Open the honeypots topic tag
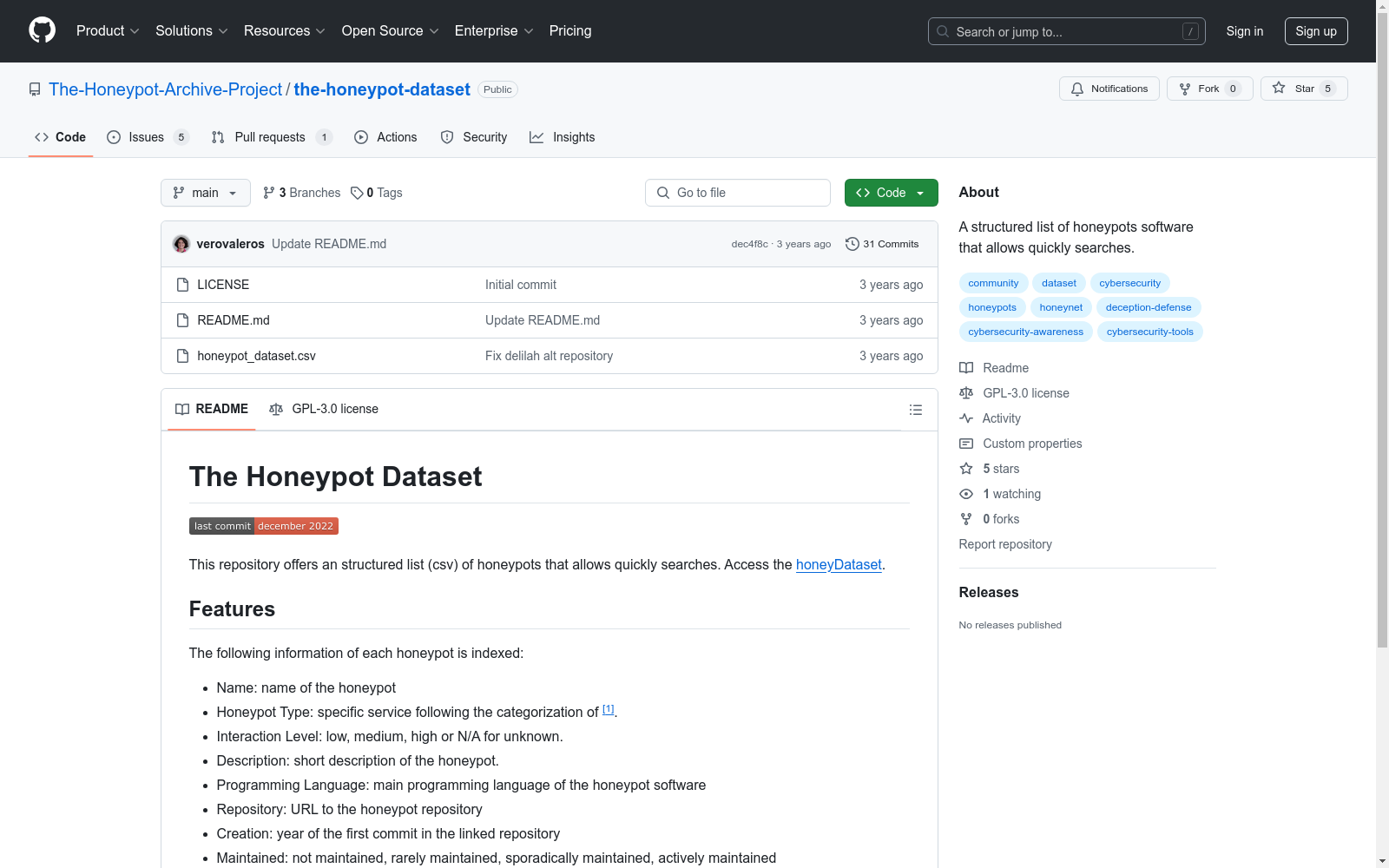 click(992, 307)
